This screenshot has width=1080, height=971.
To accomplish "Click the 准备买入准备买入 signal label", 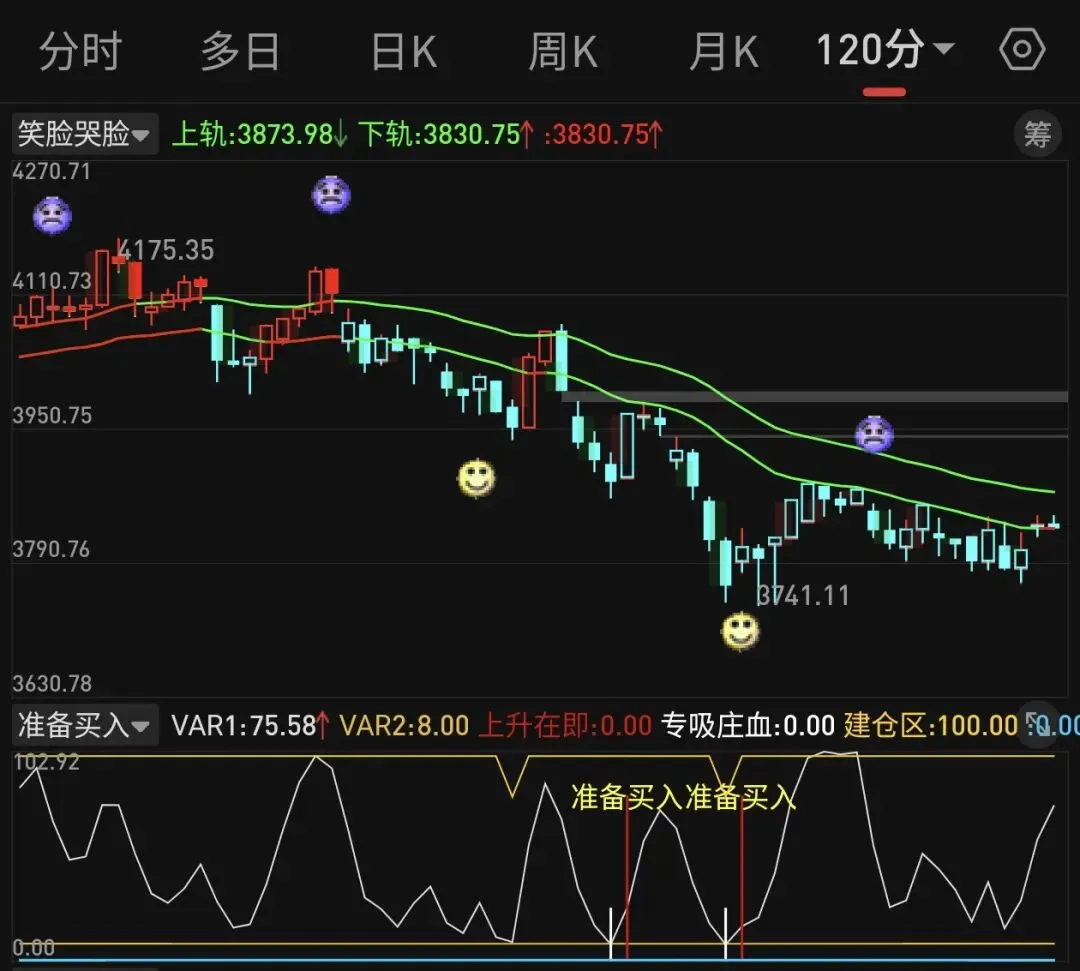I will pos(683,797).
